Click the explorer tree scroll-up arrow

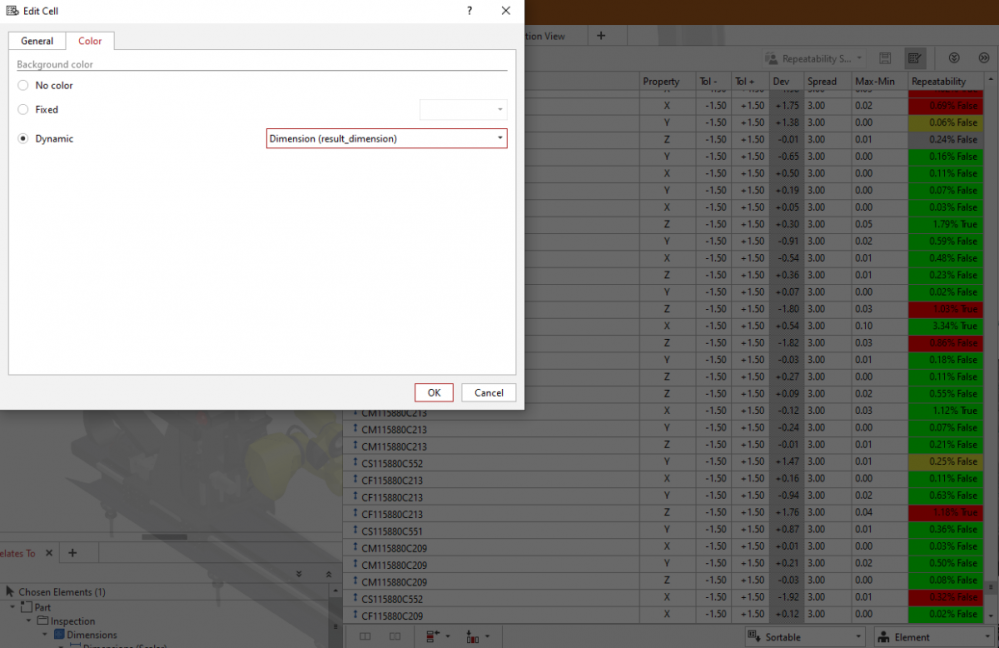click(x=336, y=591)
